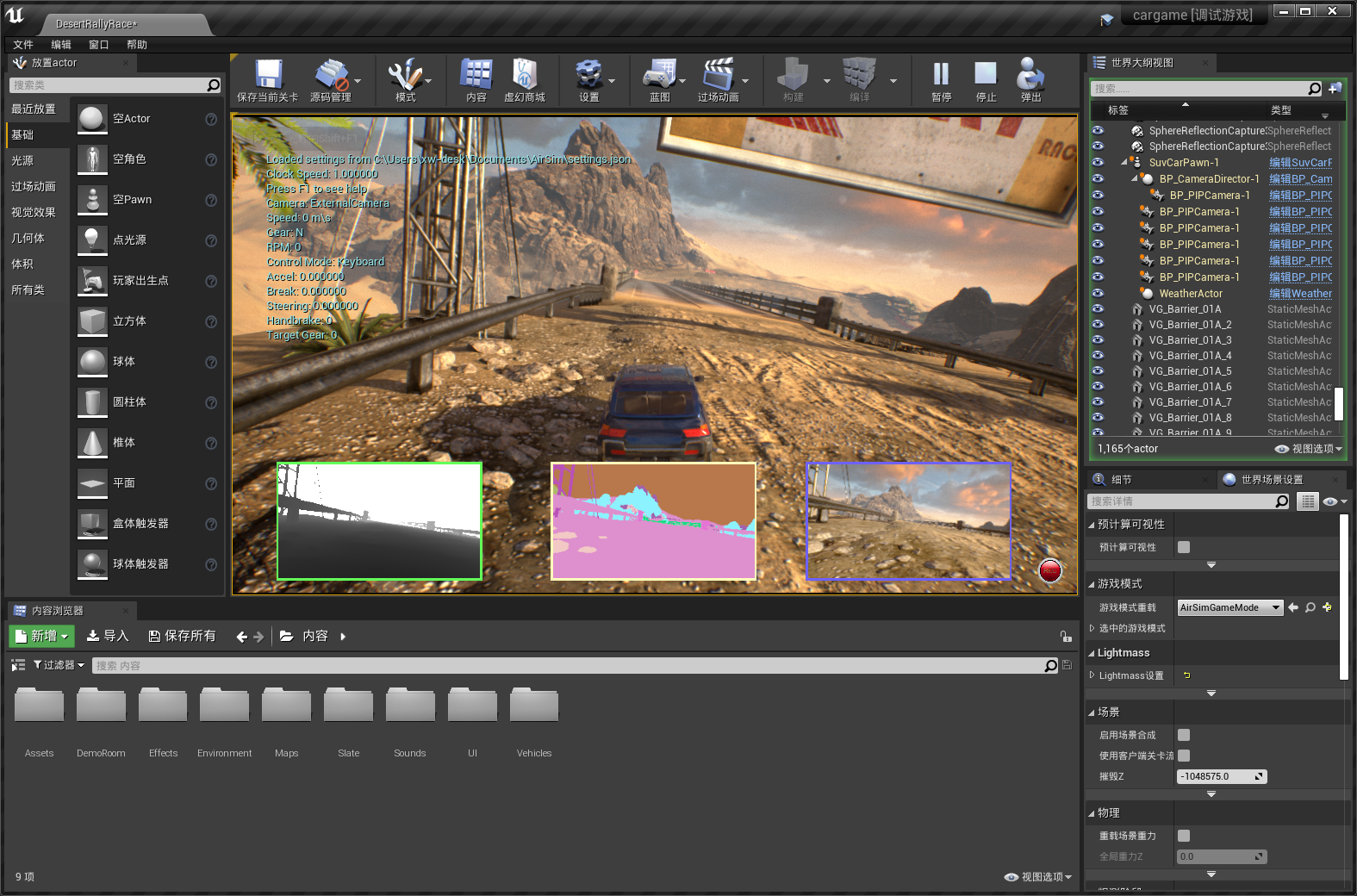Image resolution: width=1357 pixels, height=896 pixels.
Task: Open the Modes tool icon
Action: coord(405,76)
